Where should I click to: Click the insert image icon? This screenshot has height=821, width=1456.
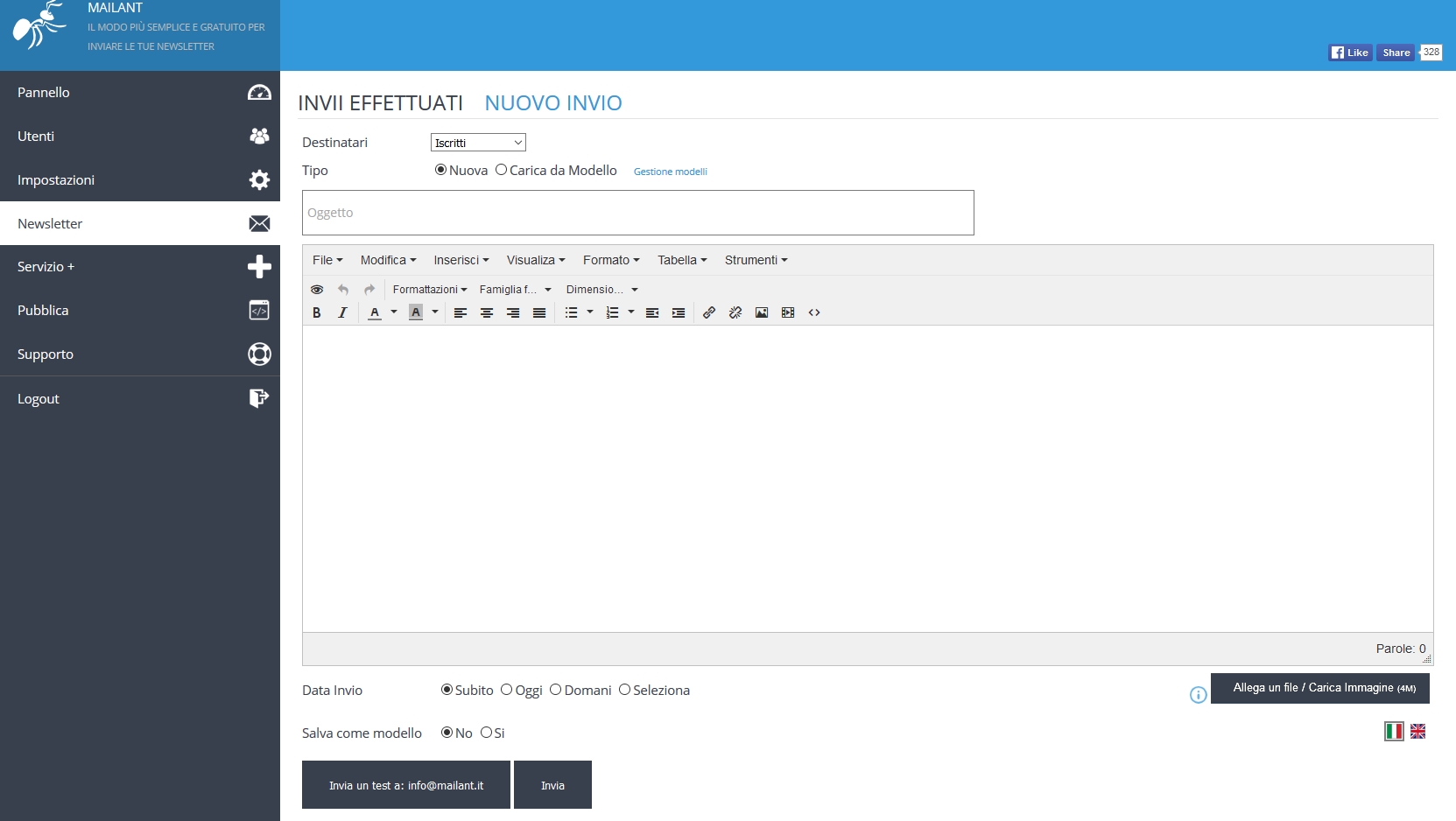pyautogui.click(x=762, y=312)
